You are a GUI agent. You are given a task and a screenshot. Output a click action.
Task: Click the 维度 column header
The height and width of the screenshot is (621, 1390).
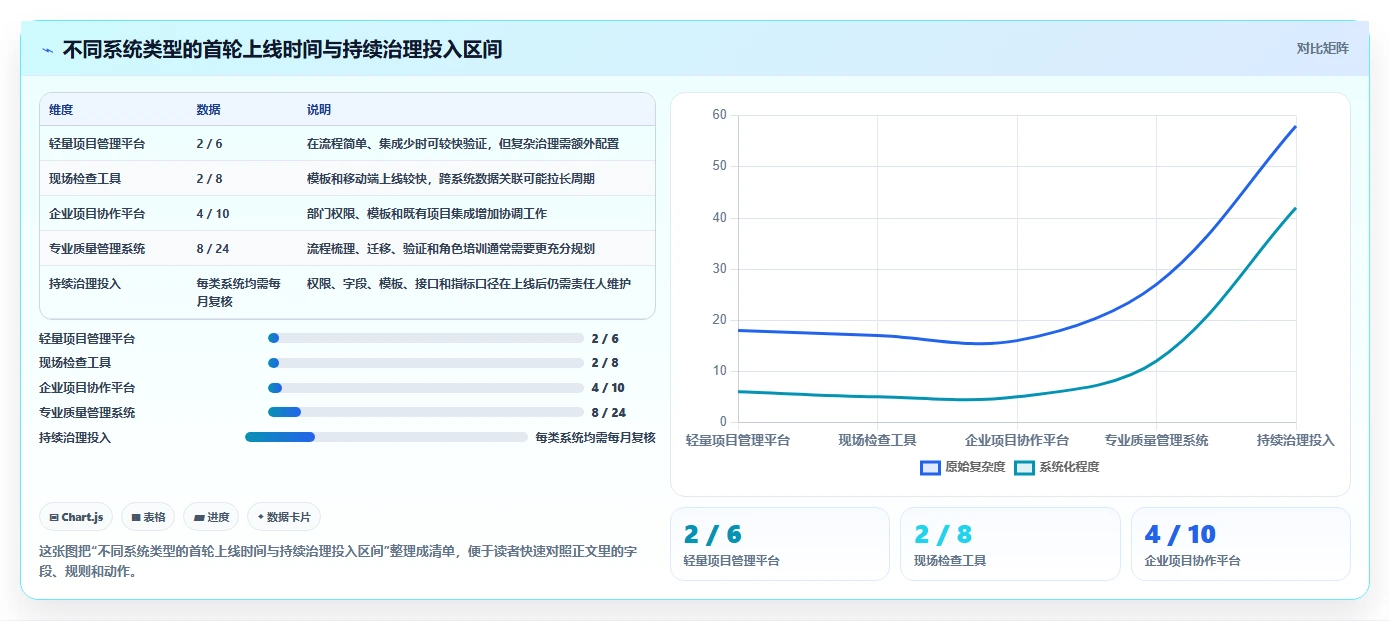click(x=61, y=110)
